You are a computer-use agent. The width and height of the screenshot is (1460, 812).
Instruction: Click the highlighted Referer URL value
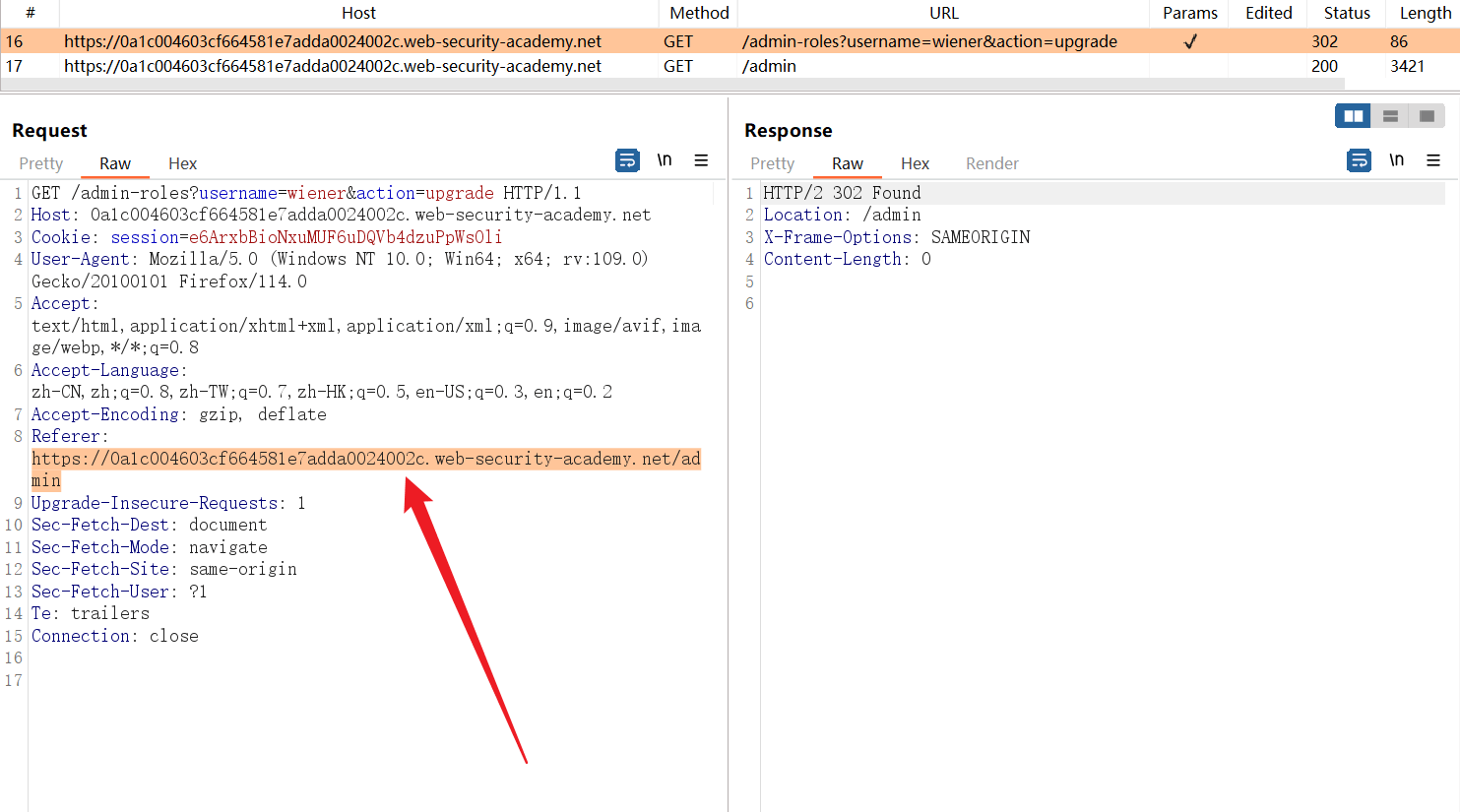[366, 469]
